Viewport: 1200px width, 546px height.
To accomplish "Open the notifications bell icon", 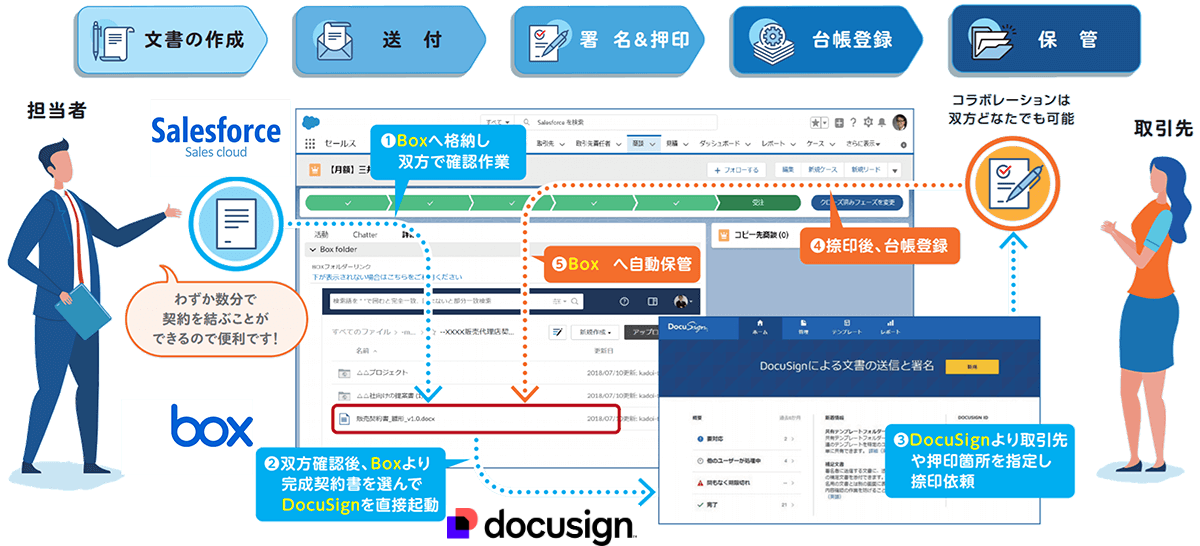I will tap(882, 123).
